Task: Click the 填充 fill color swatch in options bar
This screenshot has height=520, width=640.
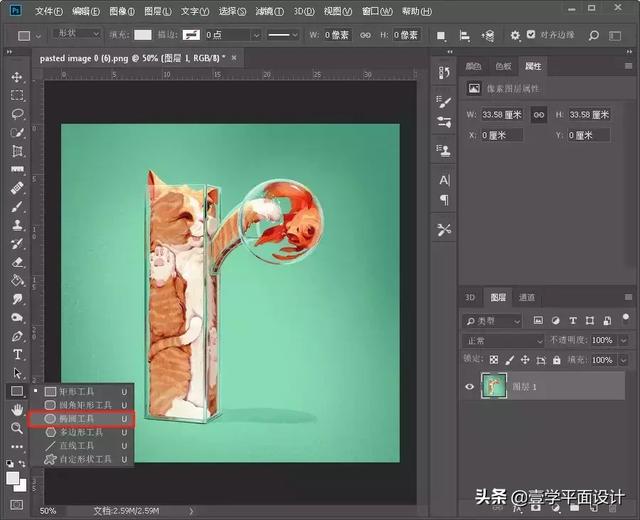Action: [x=142, y=35]
